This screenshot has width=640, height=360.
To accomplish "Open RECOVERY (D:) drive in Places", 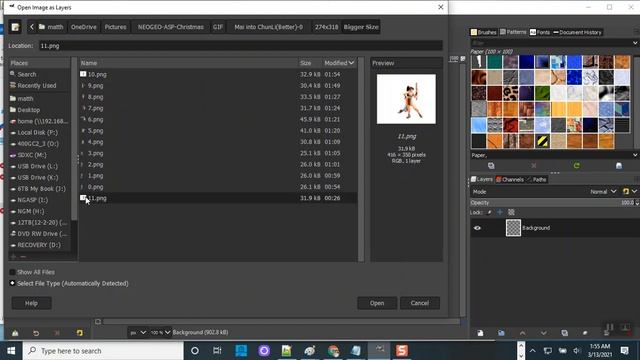I will coord(39,245).
